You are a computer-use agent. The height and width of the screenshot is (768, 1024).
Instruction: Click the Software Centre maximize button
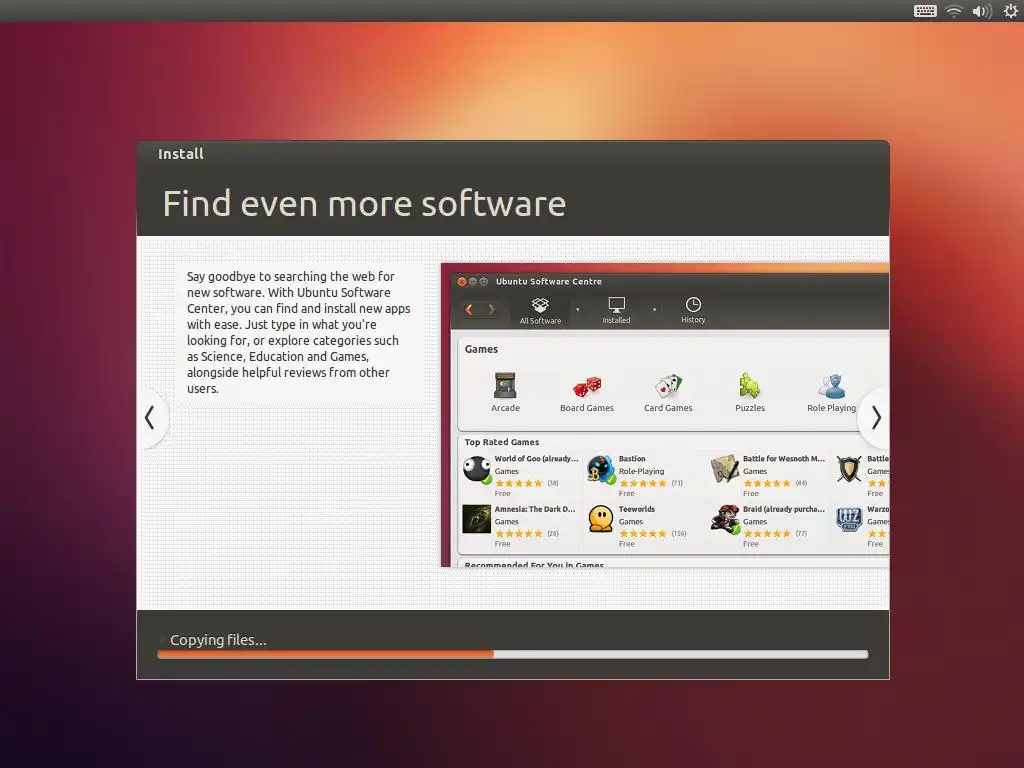pyautogui.click(x=483, y=281)
